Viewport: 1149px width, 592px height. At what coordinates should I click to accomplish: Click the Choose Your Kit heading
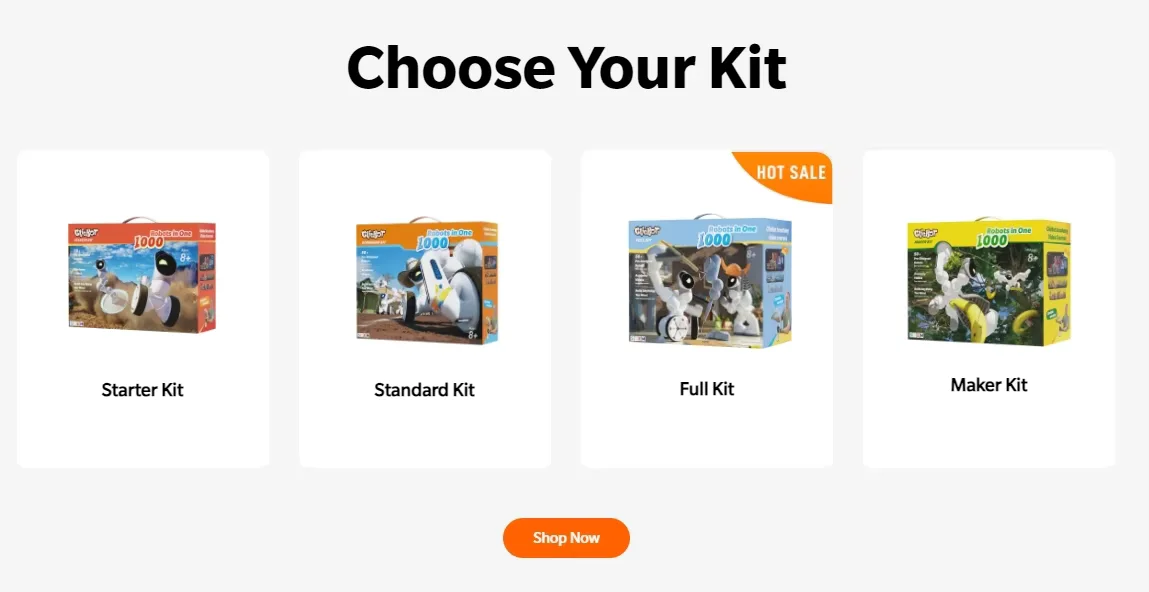click(x=566, y=67)
